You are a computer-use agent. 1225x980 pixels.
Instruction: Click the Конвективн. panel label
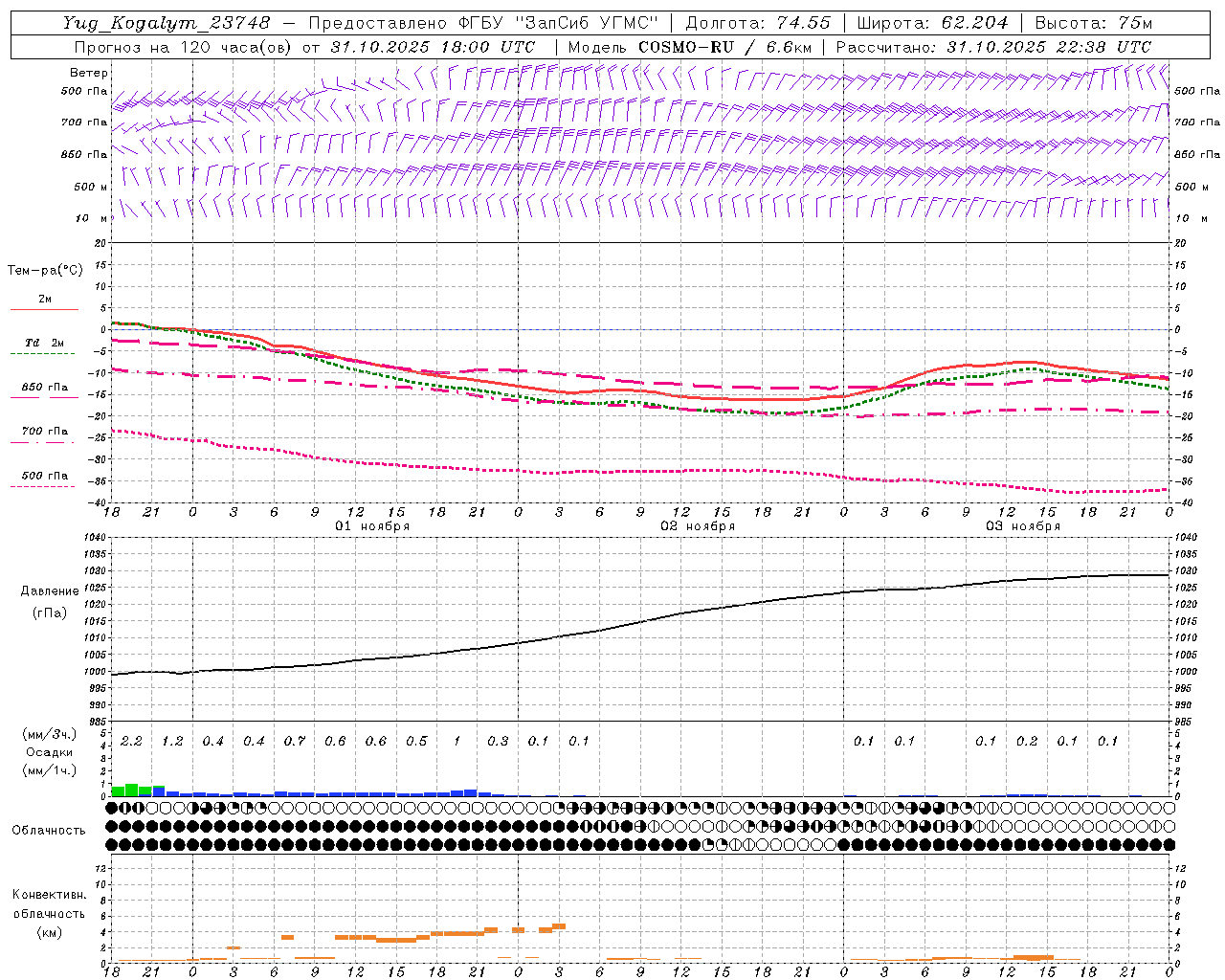coord(49,895)
